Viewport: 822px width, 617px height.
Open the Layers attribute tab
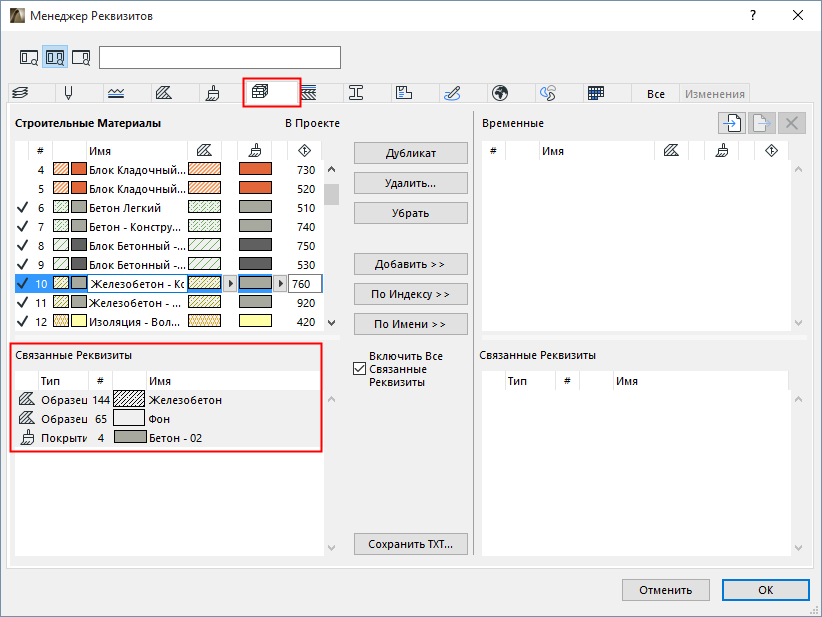20,93
